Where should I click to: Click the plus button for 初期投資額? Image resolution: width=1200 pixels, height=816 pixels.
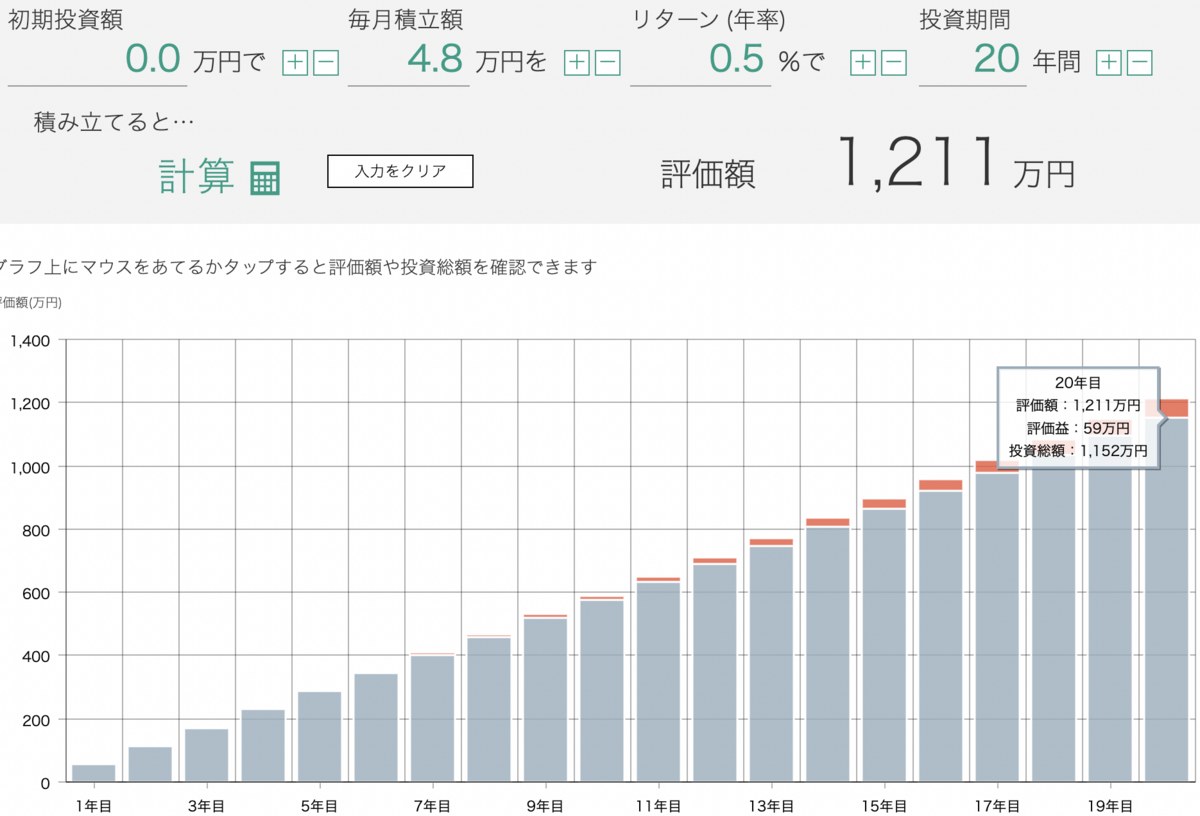coord(295,63)
